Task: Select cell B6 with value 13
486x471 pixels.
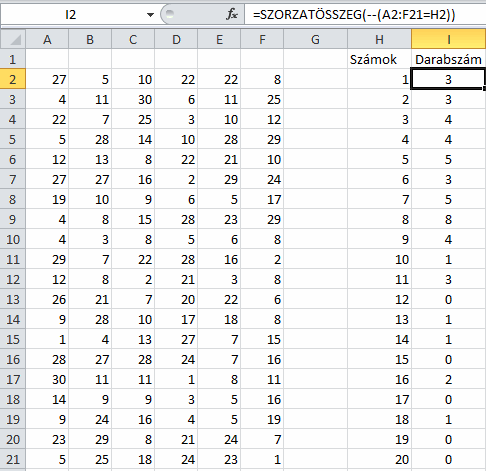Action: 90,159
